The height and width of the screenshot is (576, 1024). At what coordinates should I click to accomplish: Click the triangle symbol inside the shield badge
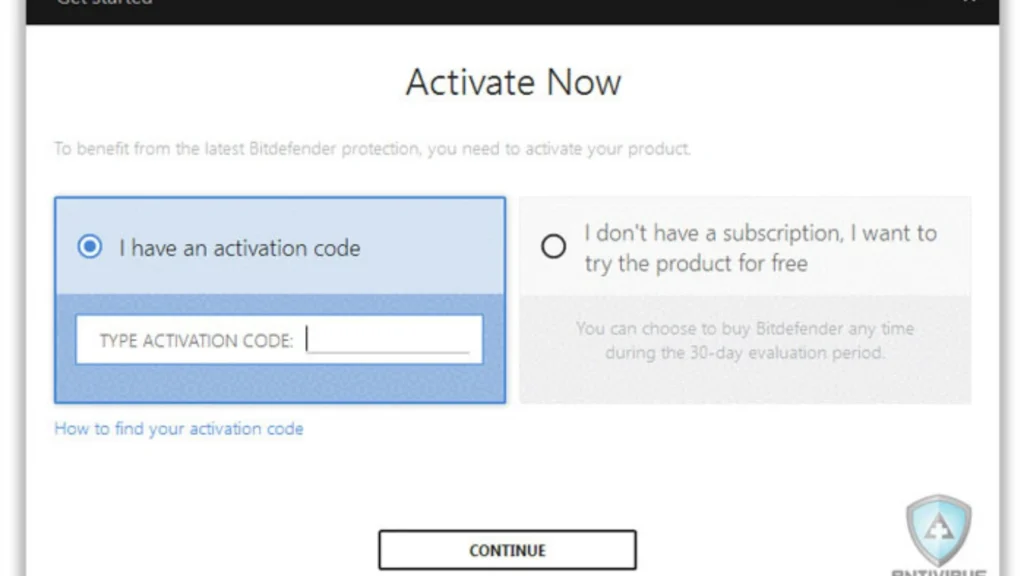click(x=938, y=527)
